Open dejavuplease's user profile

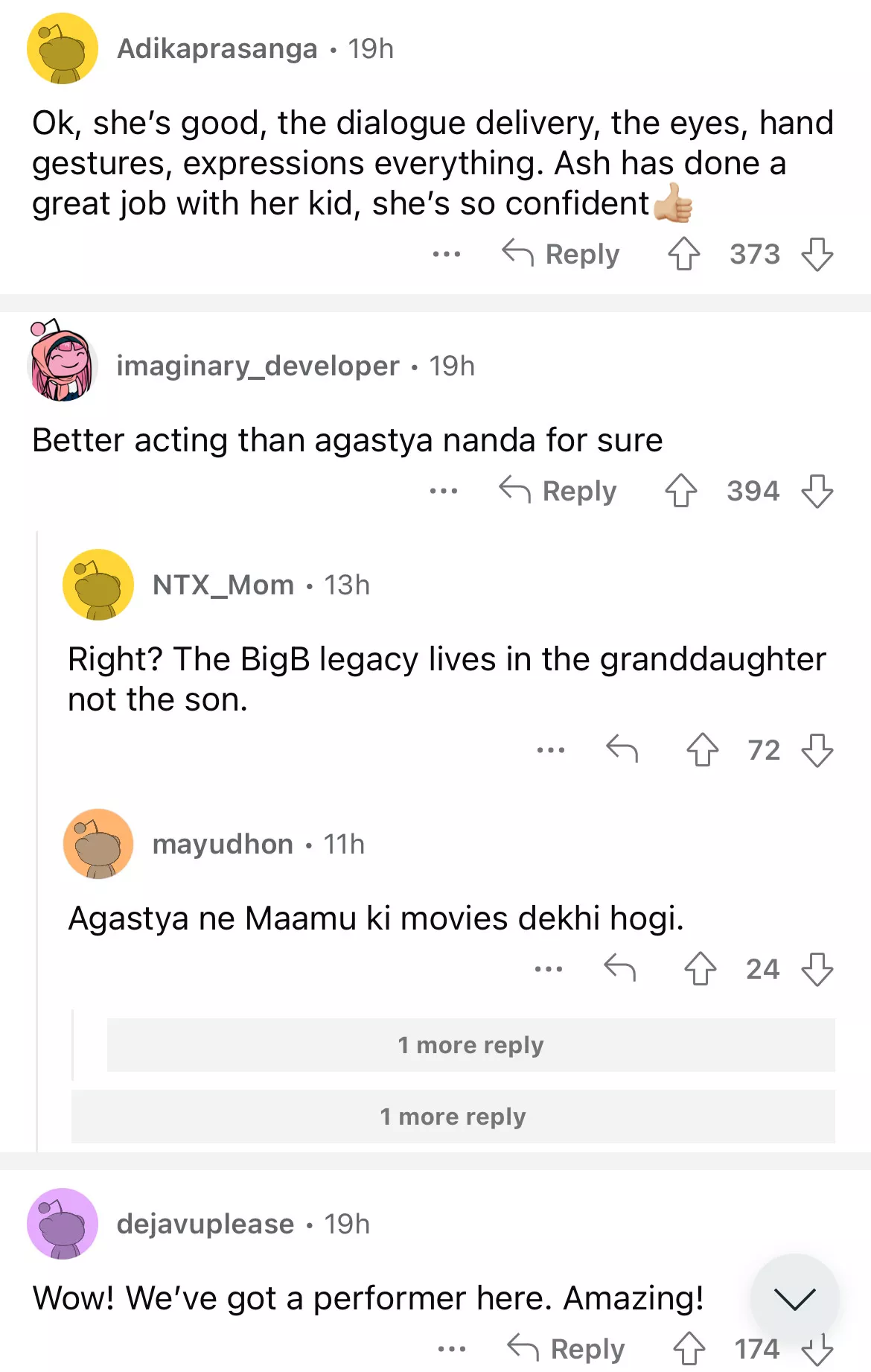pos(205,1224)
